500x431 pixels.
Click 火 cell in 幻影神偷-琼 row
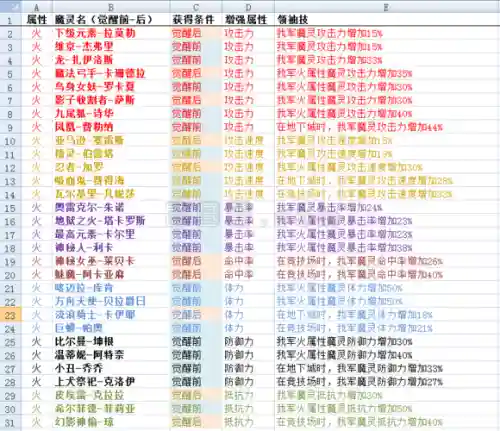[37, 423]
